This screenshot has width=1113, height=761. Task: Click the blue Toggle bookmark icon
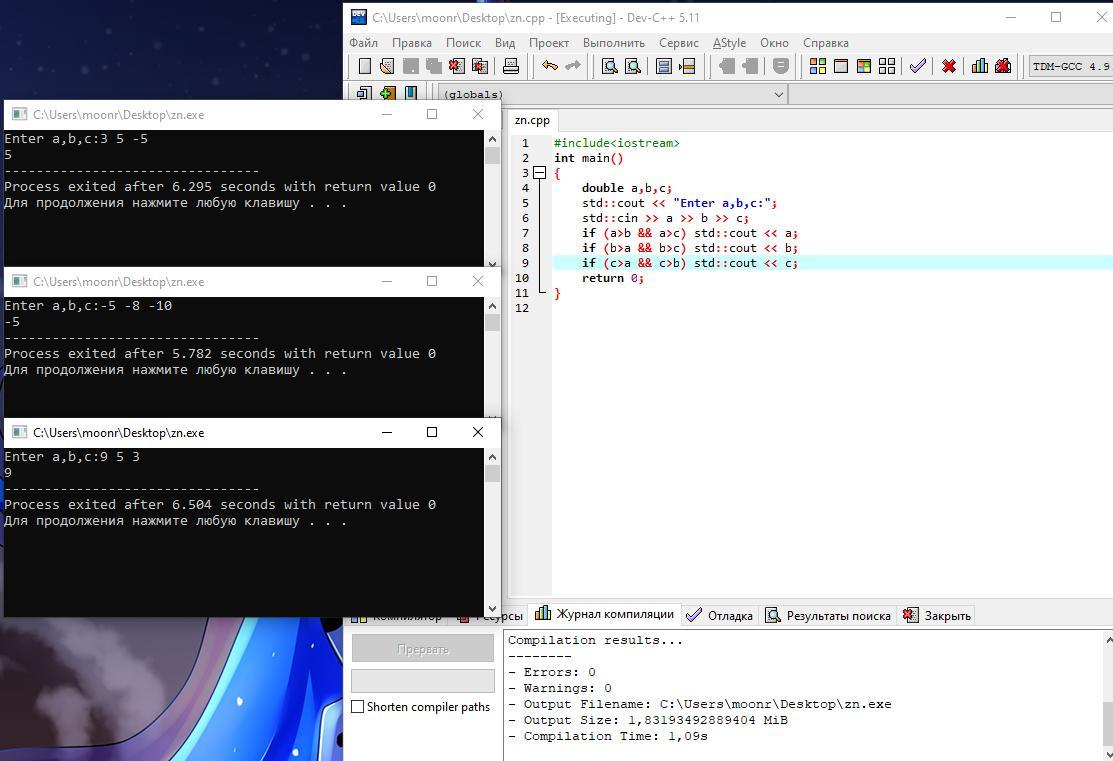pos(410,93)
